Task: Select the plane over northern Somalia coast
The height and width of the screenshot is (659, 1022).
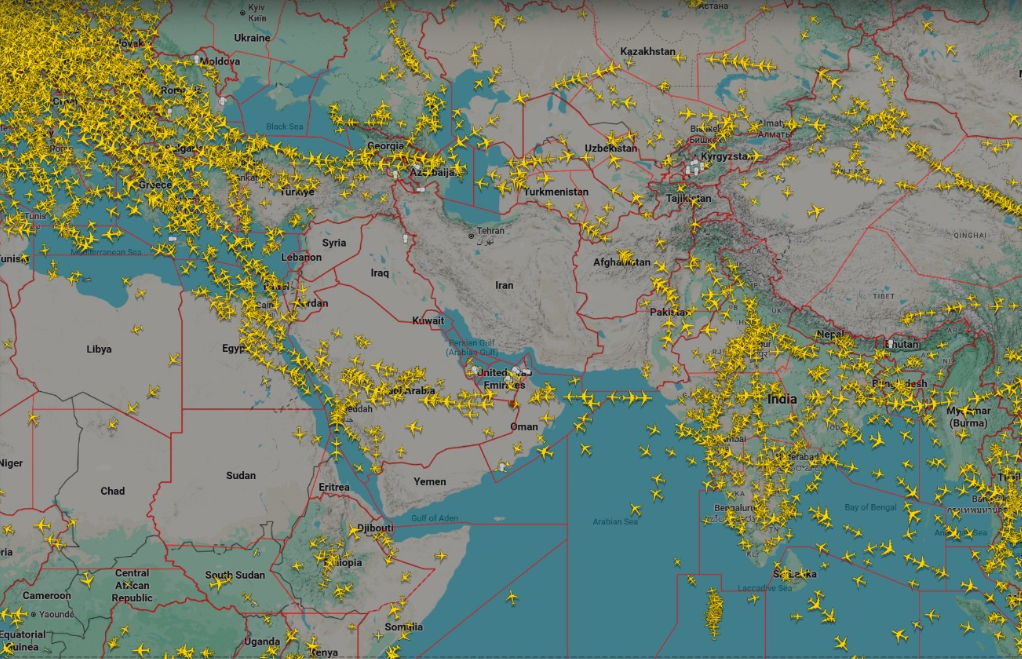Action: point(440,556)
